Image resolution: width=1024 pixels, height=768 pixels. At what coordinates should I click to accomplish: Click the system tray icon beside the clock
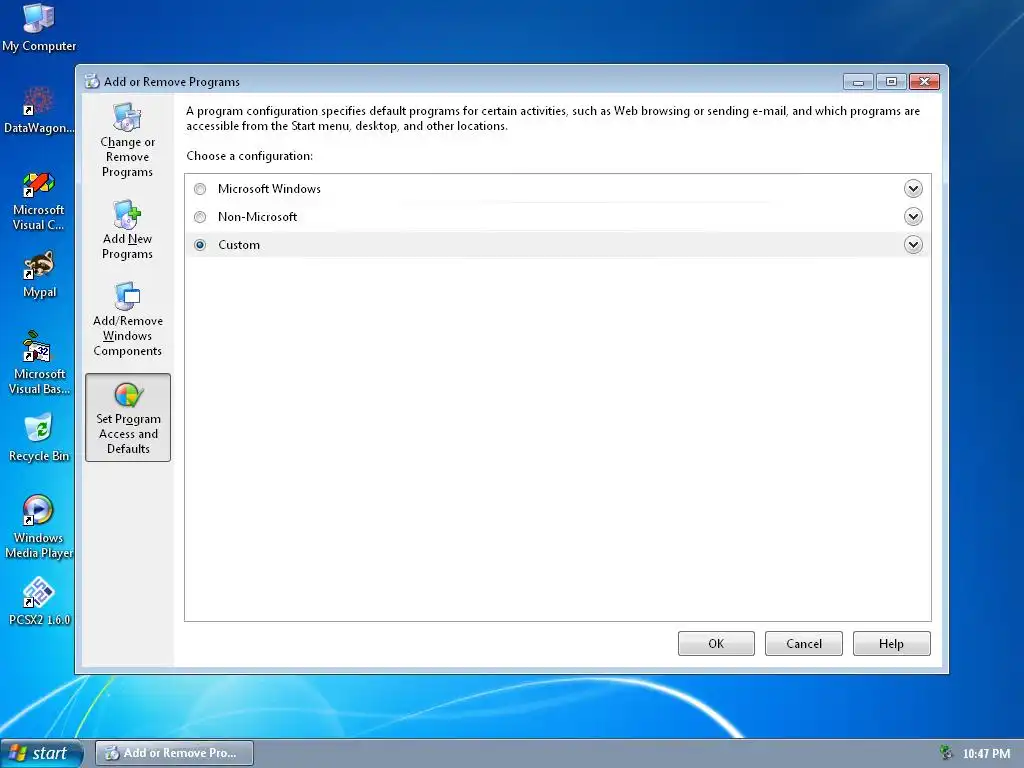pyautogui.click(x=946, y=753)
